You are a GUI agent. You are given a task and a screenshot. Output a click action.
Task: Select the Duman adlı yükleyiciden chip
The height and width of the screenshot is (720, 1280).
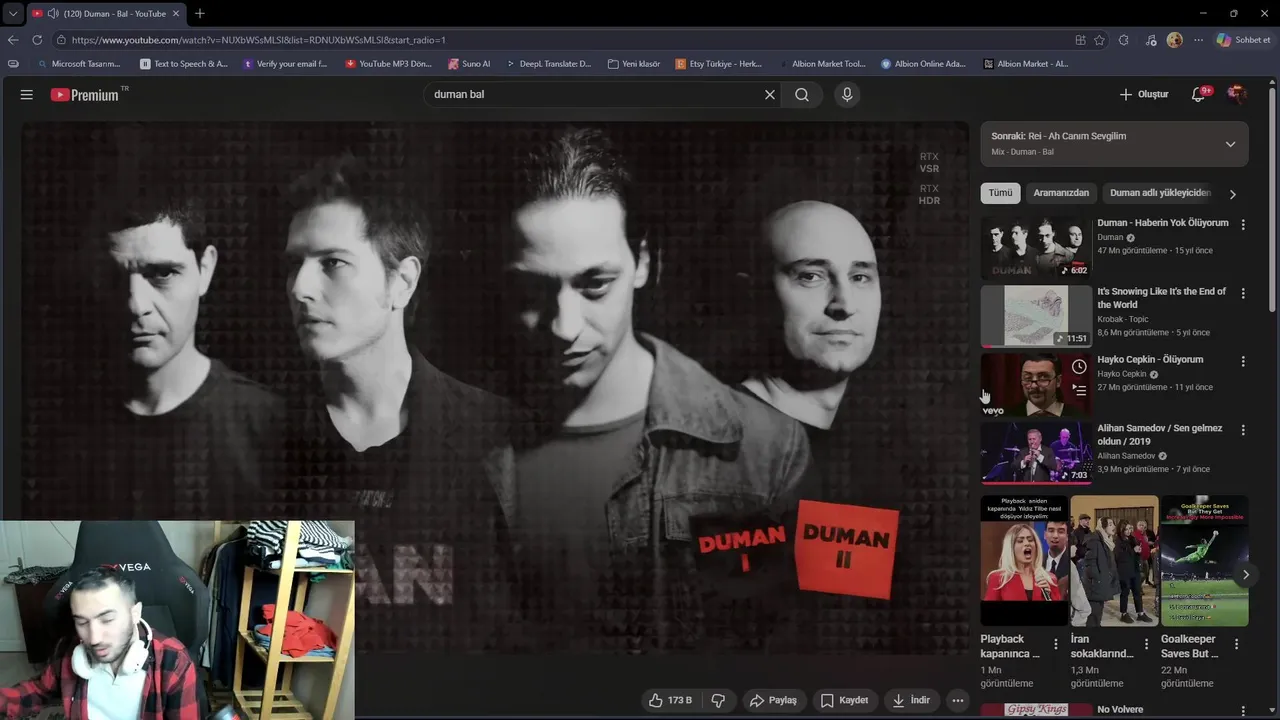(1160, 193)
